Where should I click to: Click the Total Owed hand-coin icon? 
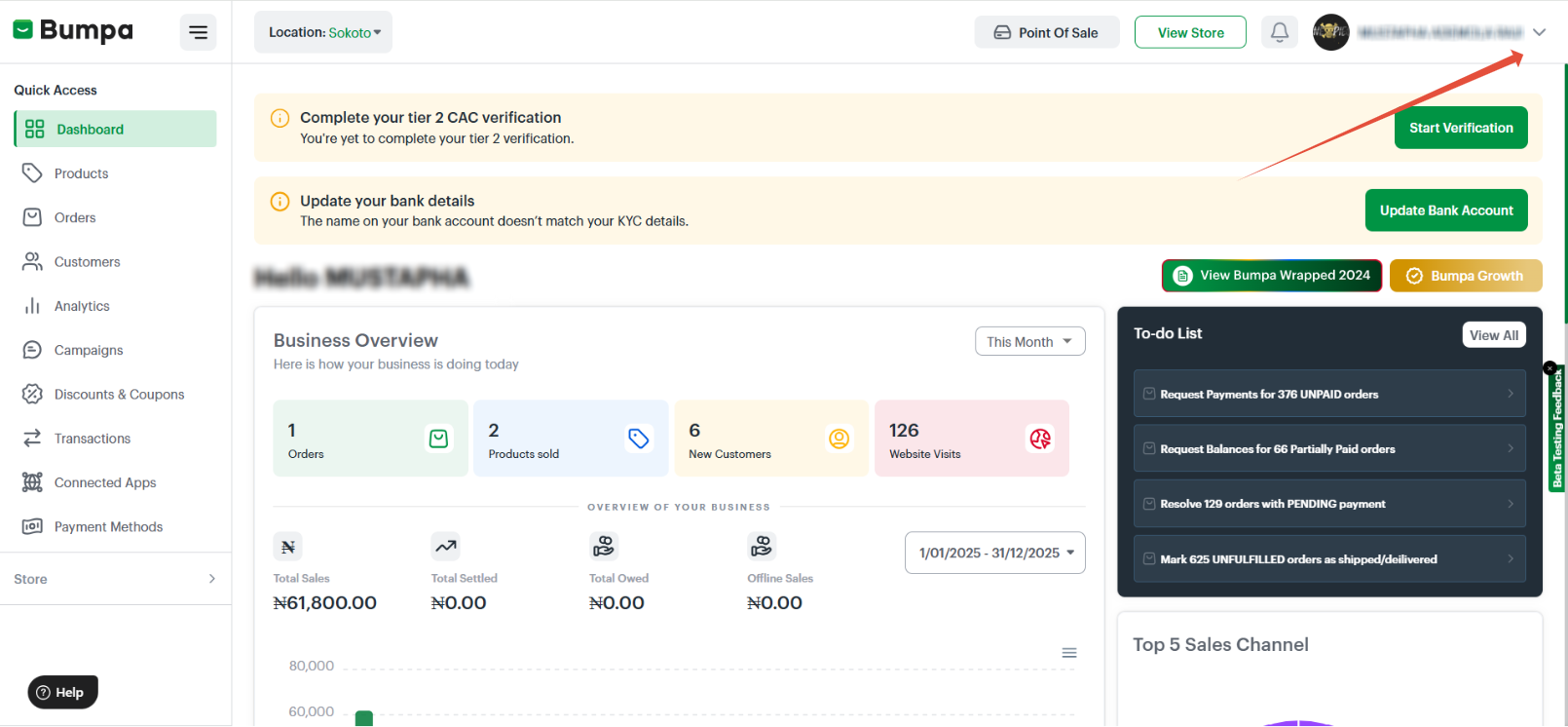click(x=604, y=547)
